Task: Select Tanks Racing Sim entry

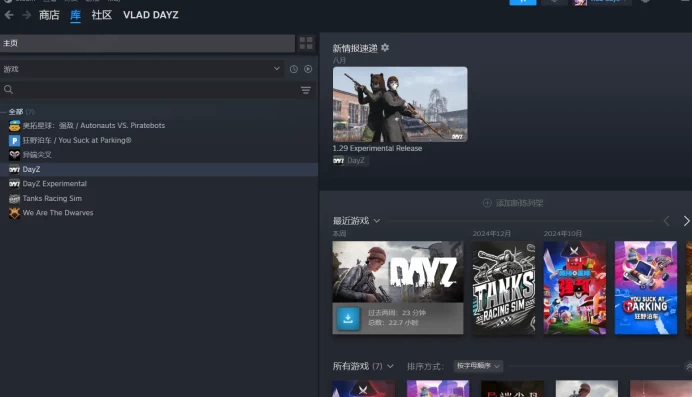Action: coord(52,198)
